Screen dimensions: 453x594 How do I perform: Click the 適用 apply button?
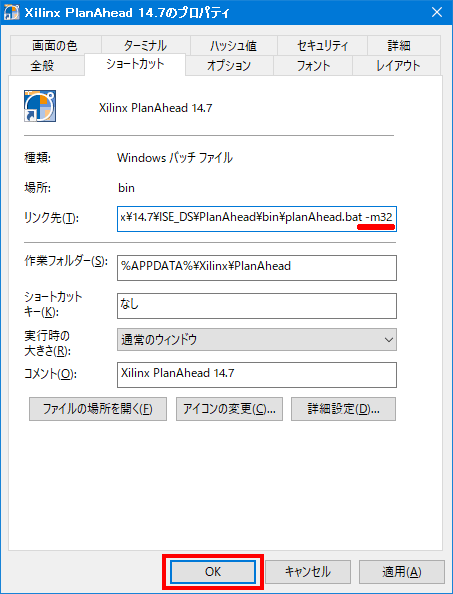[401, 572]
